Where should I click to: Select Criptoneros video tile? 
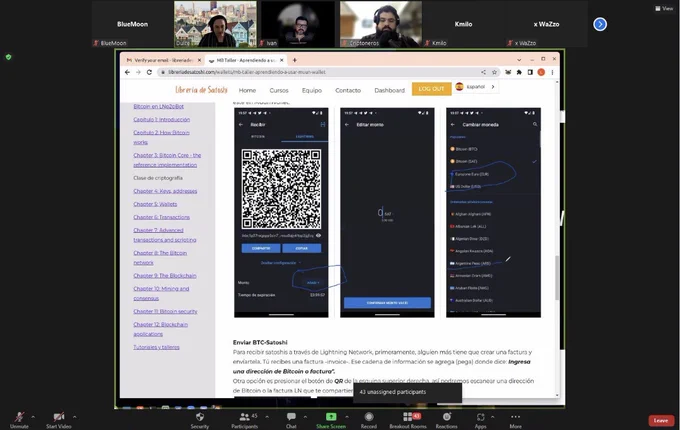click(x=380, y=24)
